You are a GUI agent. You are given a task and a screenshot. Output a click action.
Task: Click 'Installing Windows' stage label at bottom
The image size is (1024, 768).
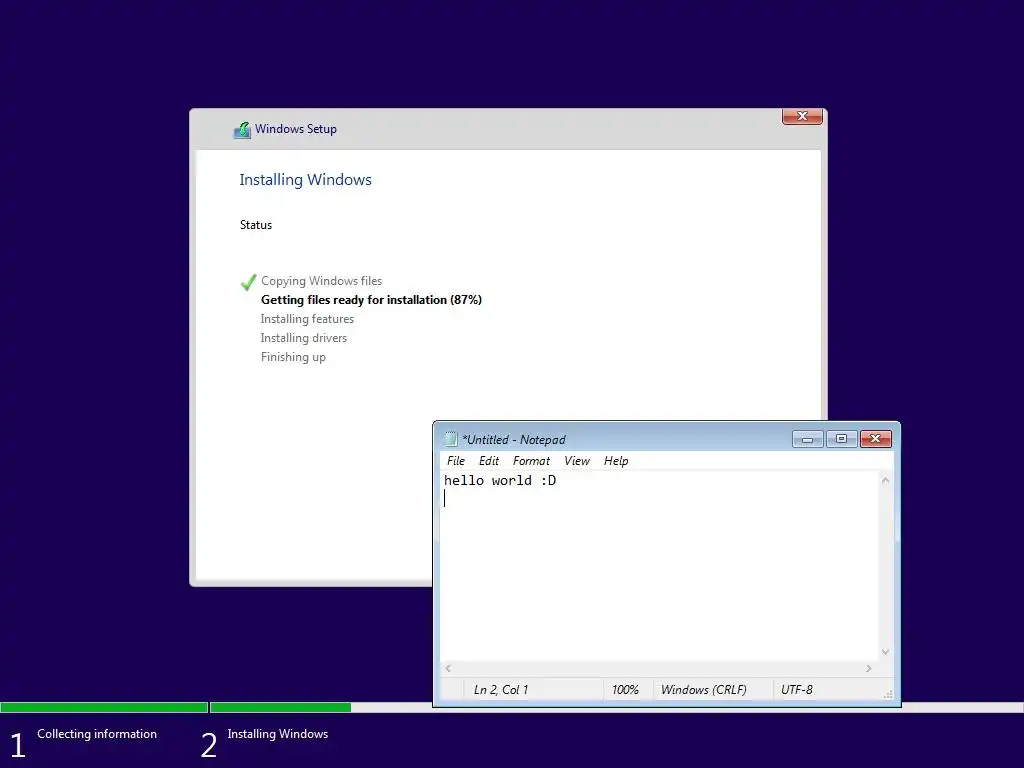pyautogui.click(x=278, y=734)
